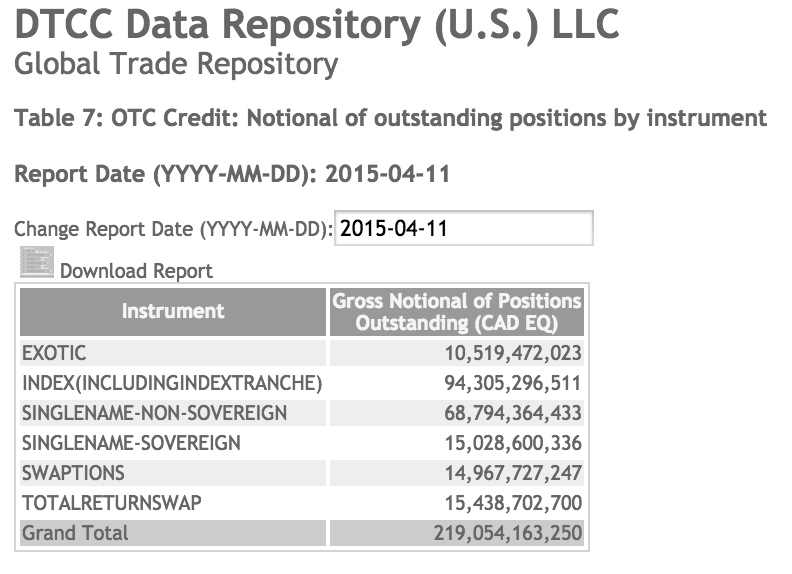The width and height of the screenshot is (792, 574).
Task: Select the Instrument column header
Action: coord(173,312)
